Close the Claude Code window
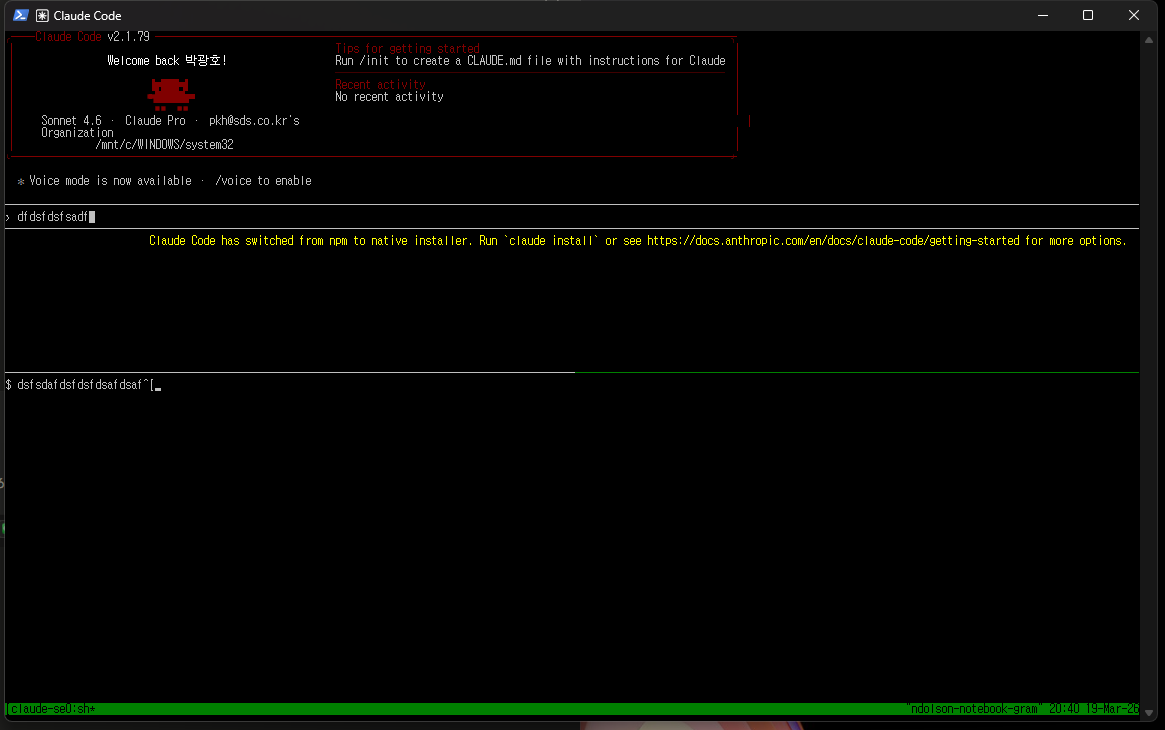This screenshot has height=730, width=1165. [x=1134, y=15]
